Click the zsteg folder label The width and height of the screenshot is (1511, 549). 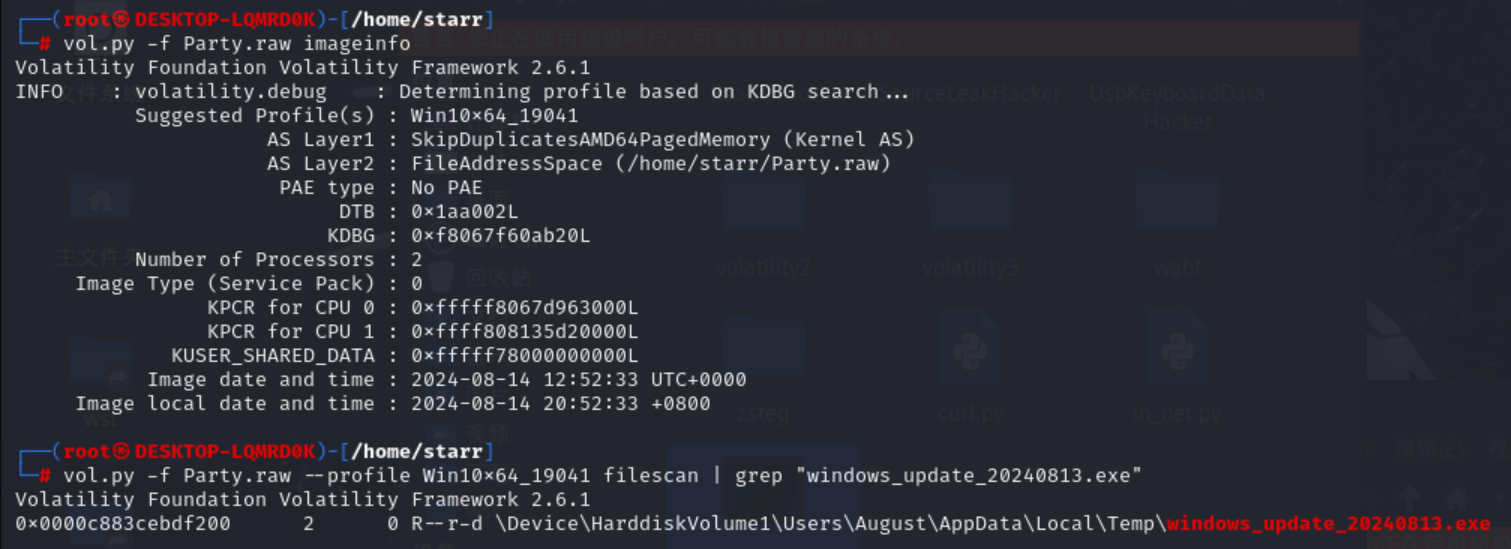(763, 412)
